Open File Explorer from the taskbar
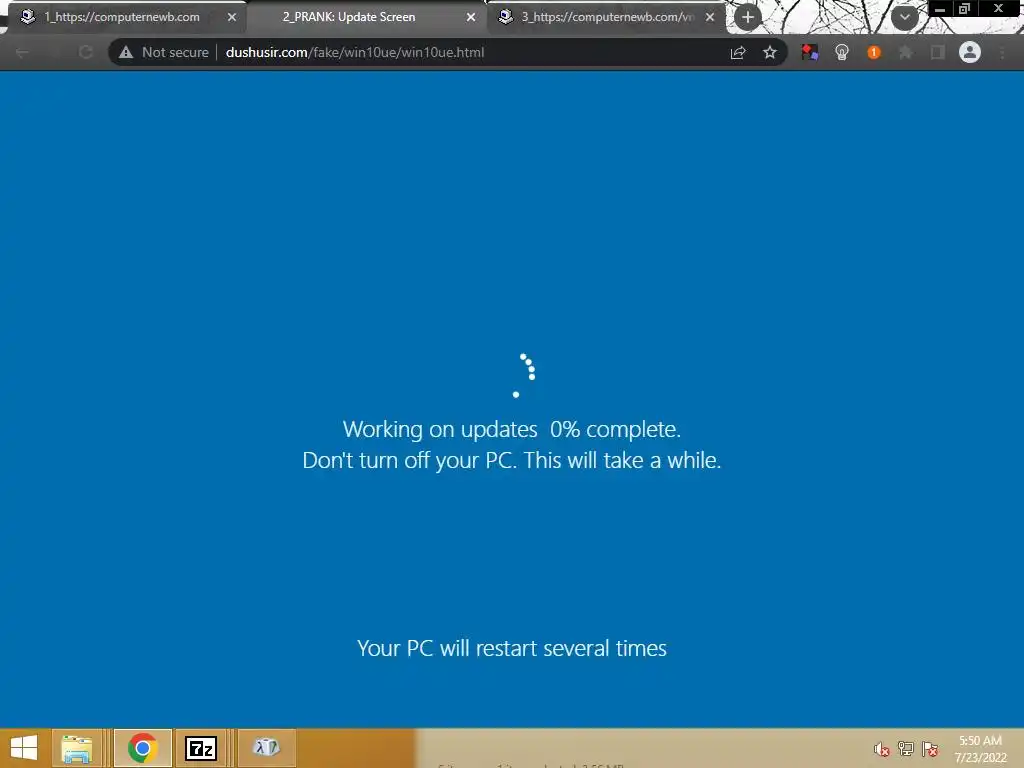Screen dimensions: 1024x768 coord(76,748)
